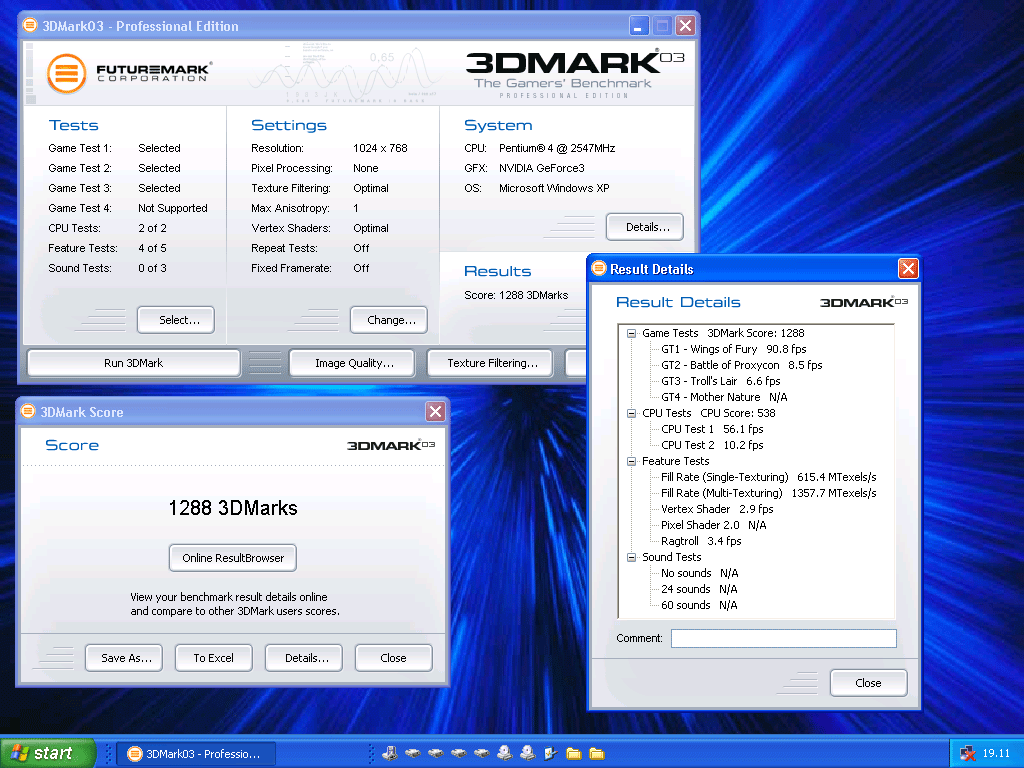
Task: Open the Windows Start menu
Action: click(x=47, y=753)
